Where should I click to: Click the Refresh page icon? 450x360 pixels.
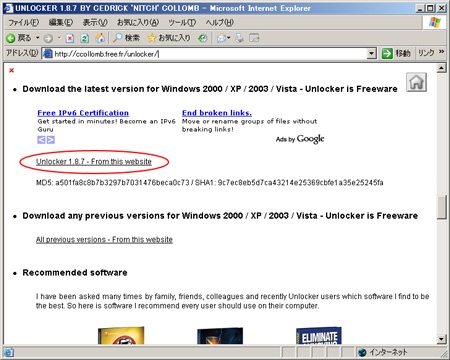[x=85, y=38]
